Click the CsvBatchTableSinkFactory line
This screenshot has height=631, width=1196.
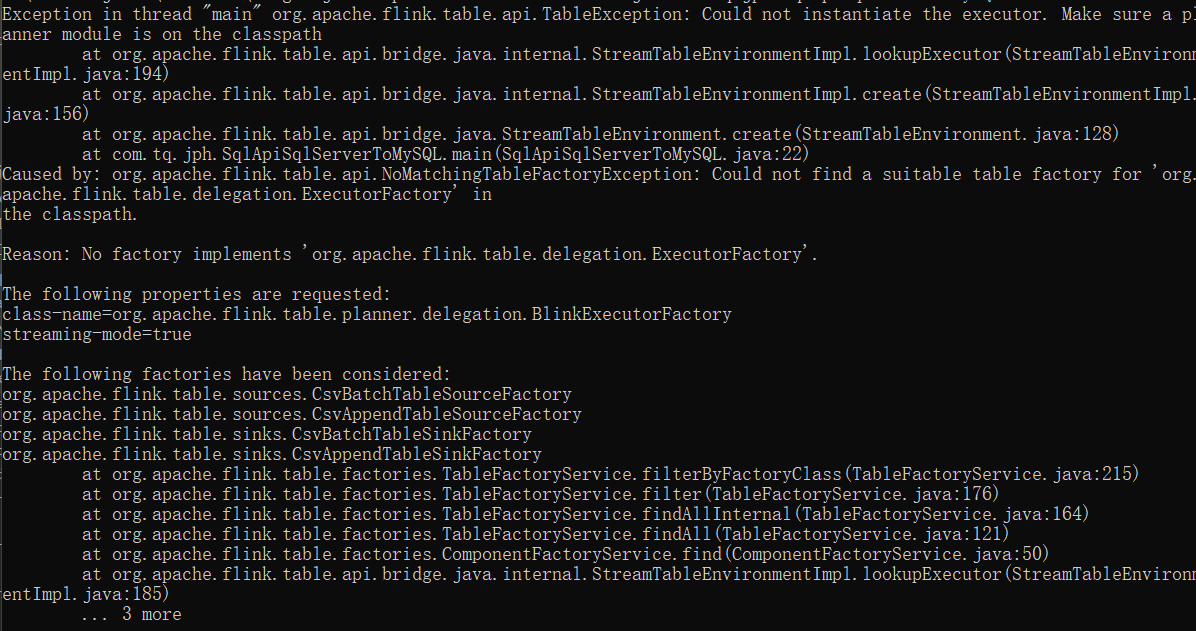(x=266, y=433)
